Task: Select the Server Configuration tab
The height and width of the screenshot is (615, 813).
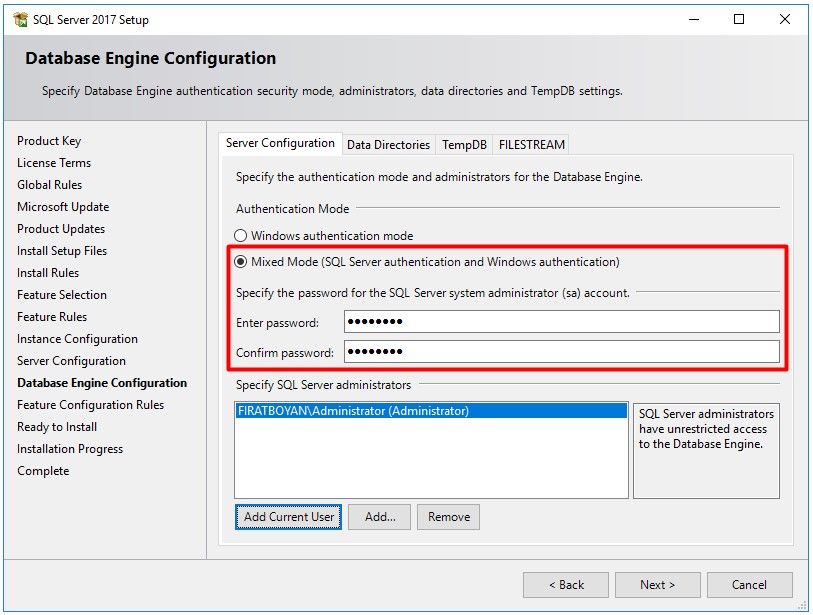Action: point(280,143)
